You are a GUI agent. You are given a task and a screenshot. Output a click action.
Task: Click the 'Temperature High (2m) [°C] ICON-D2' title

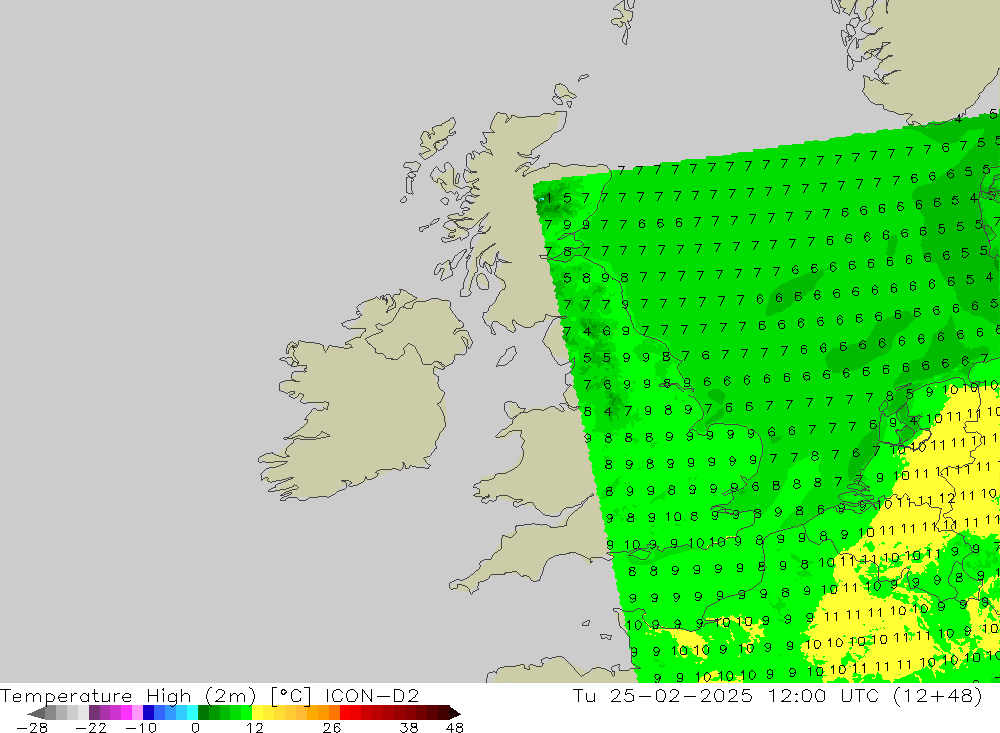point(210,695)
